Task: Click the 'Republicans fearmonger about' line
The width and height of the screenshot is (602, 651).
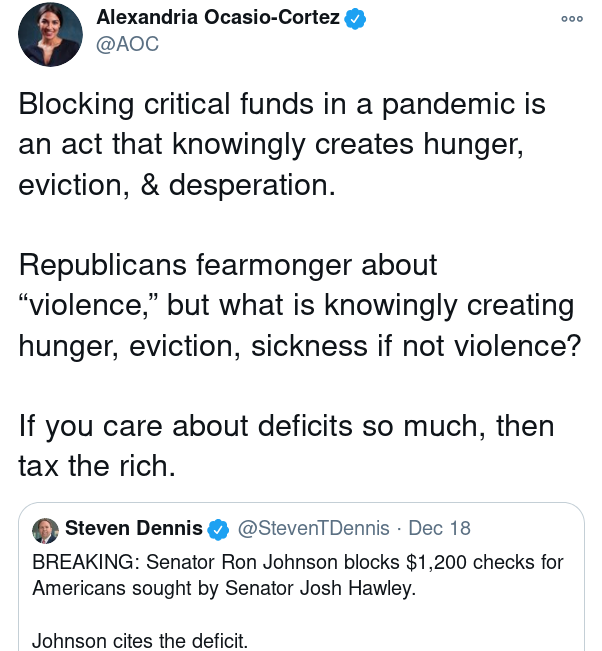Action: 228,265
